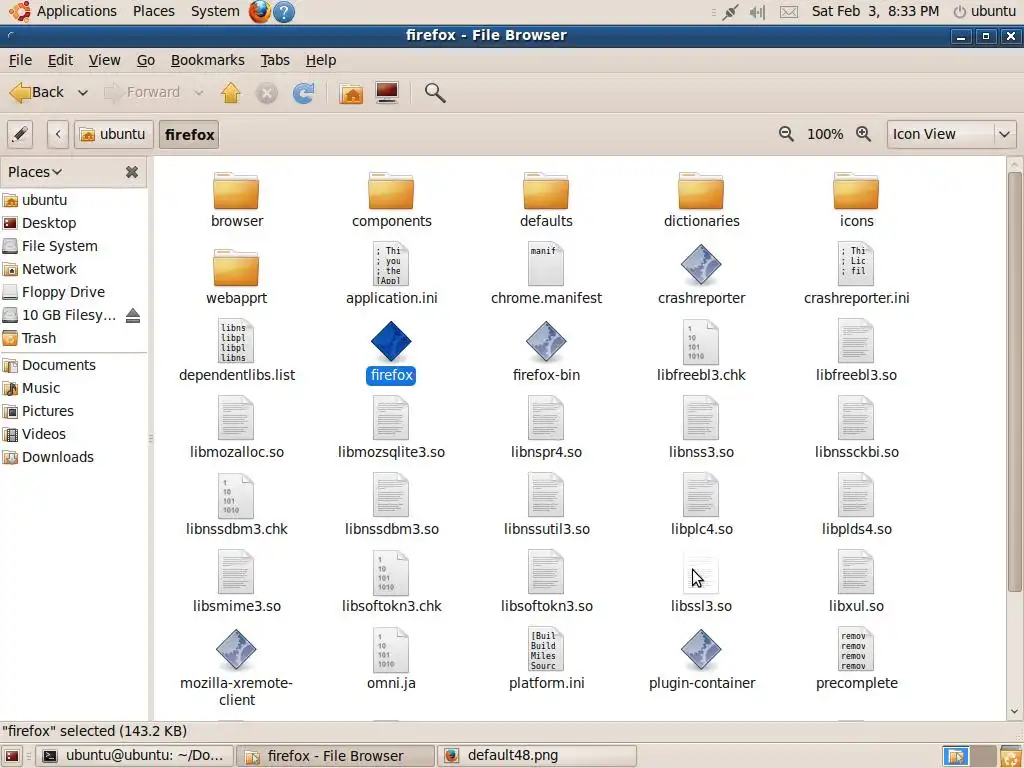Open Downloads bookmark in sidebar

coord(57,457)
